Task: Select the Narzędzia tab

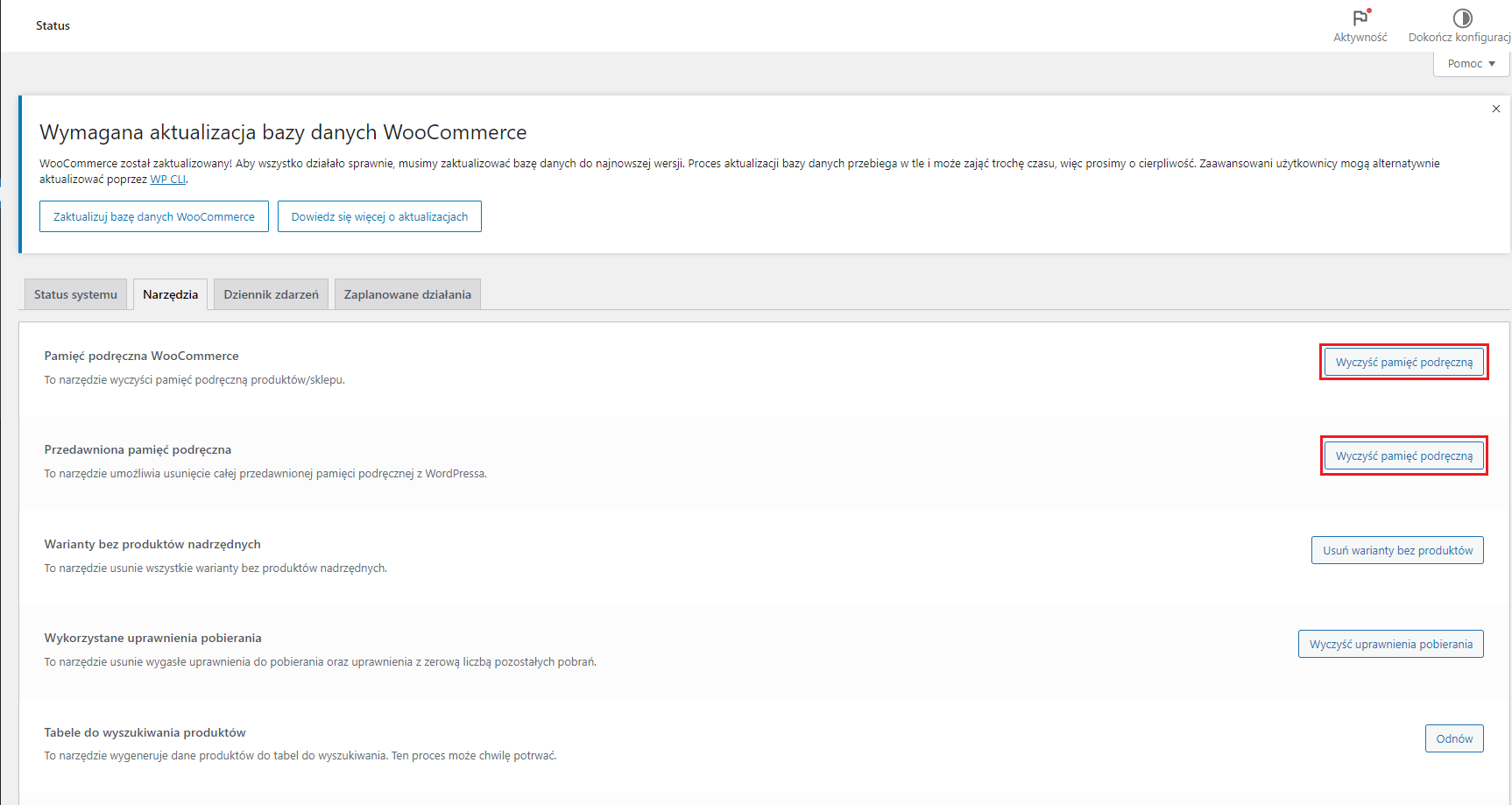Action: tap(170, 294)
